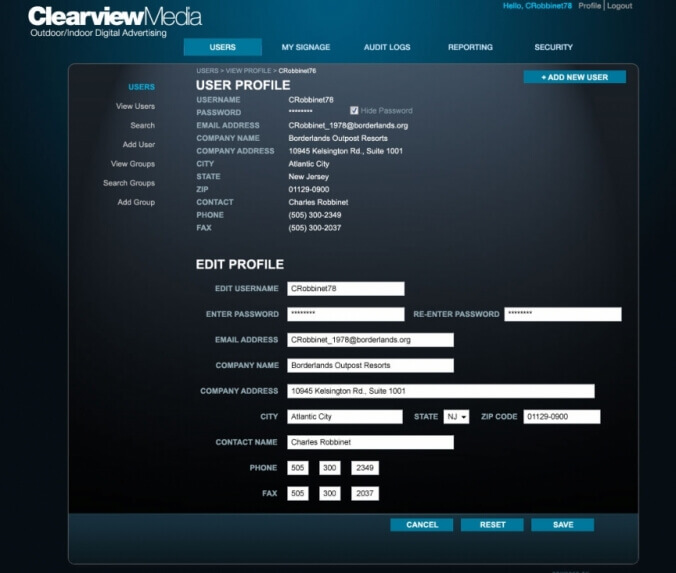Toggle the Hide Password checkbox
Image resolution: width=676 pixels, height=573 pixels.
click(354, 110)
